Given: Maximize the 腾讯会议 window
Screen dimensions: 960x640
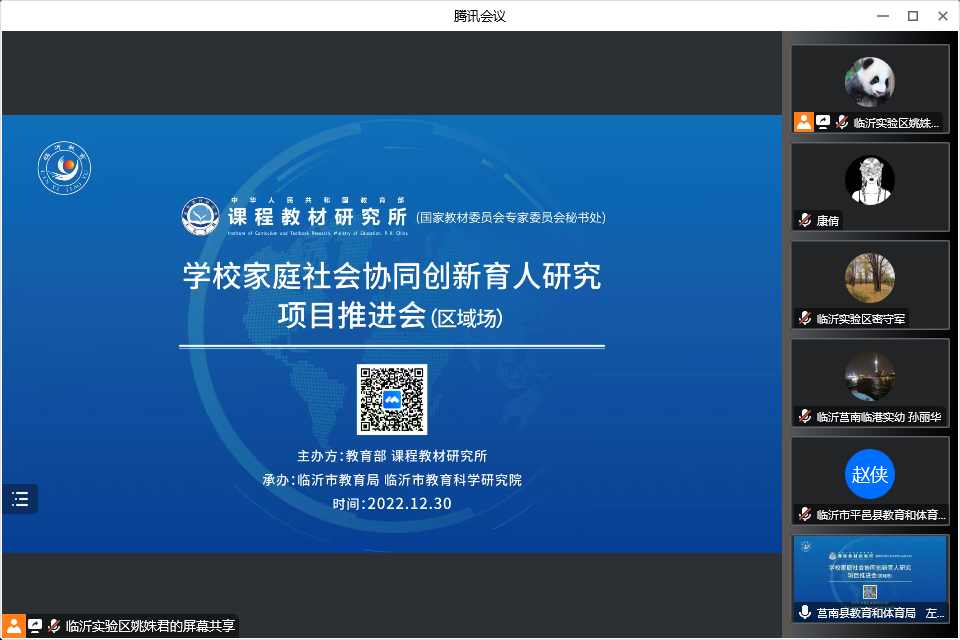Looking at the screenshot, I should 913,16.
